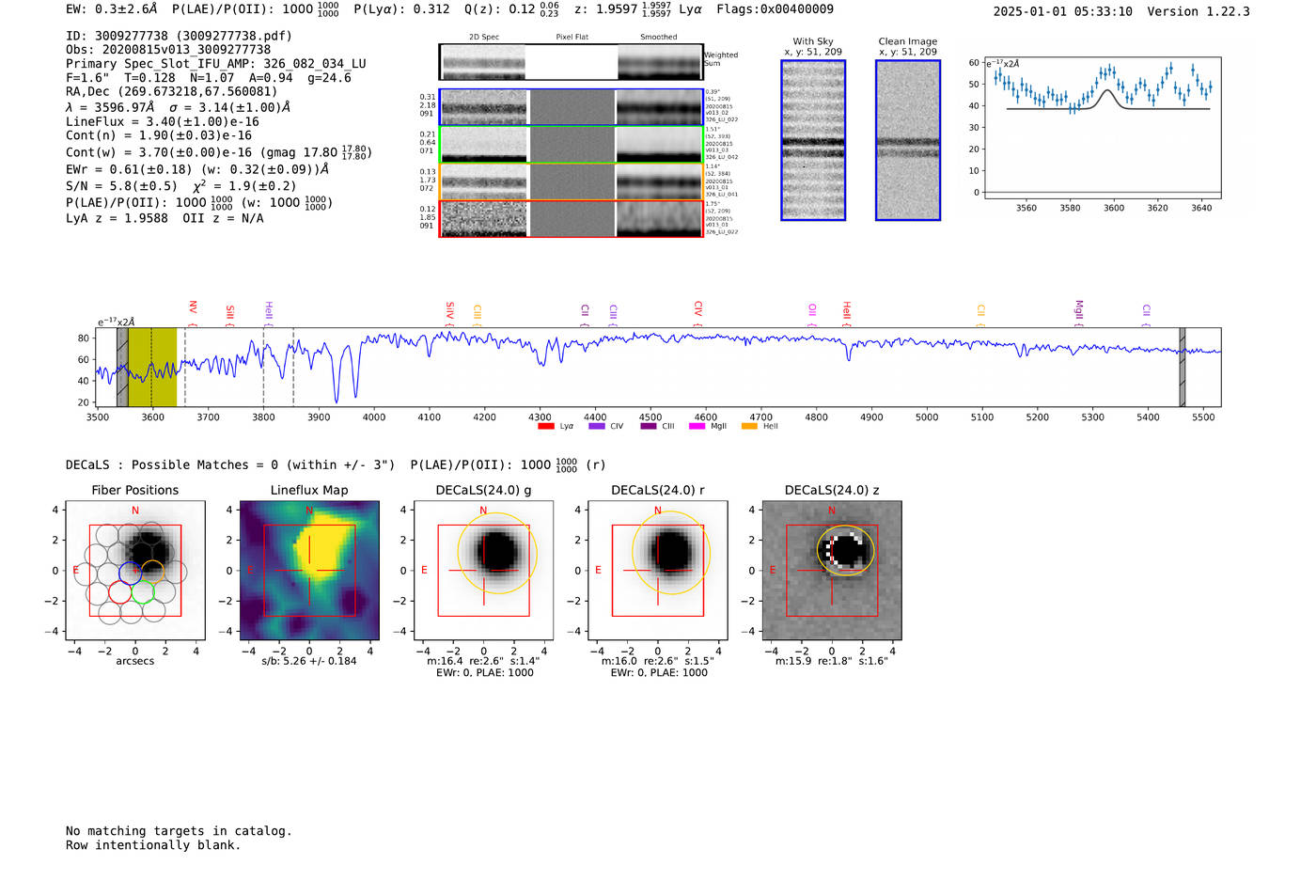Click the SiII line marker label
The width and height of the screenshot is (1316, 896).
click(x=229, y=311)
